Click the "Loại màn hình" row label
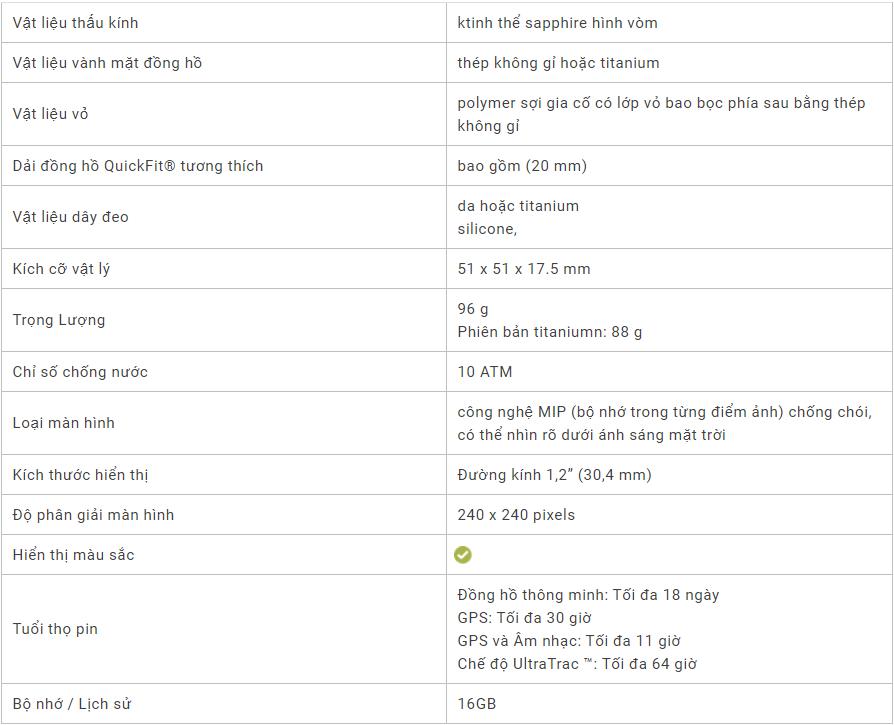894x725 pixels. [63, 423]
